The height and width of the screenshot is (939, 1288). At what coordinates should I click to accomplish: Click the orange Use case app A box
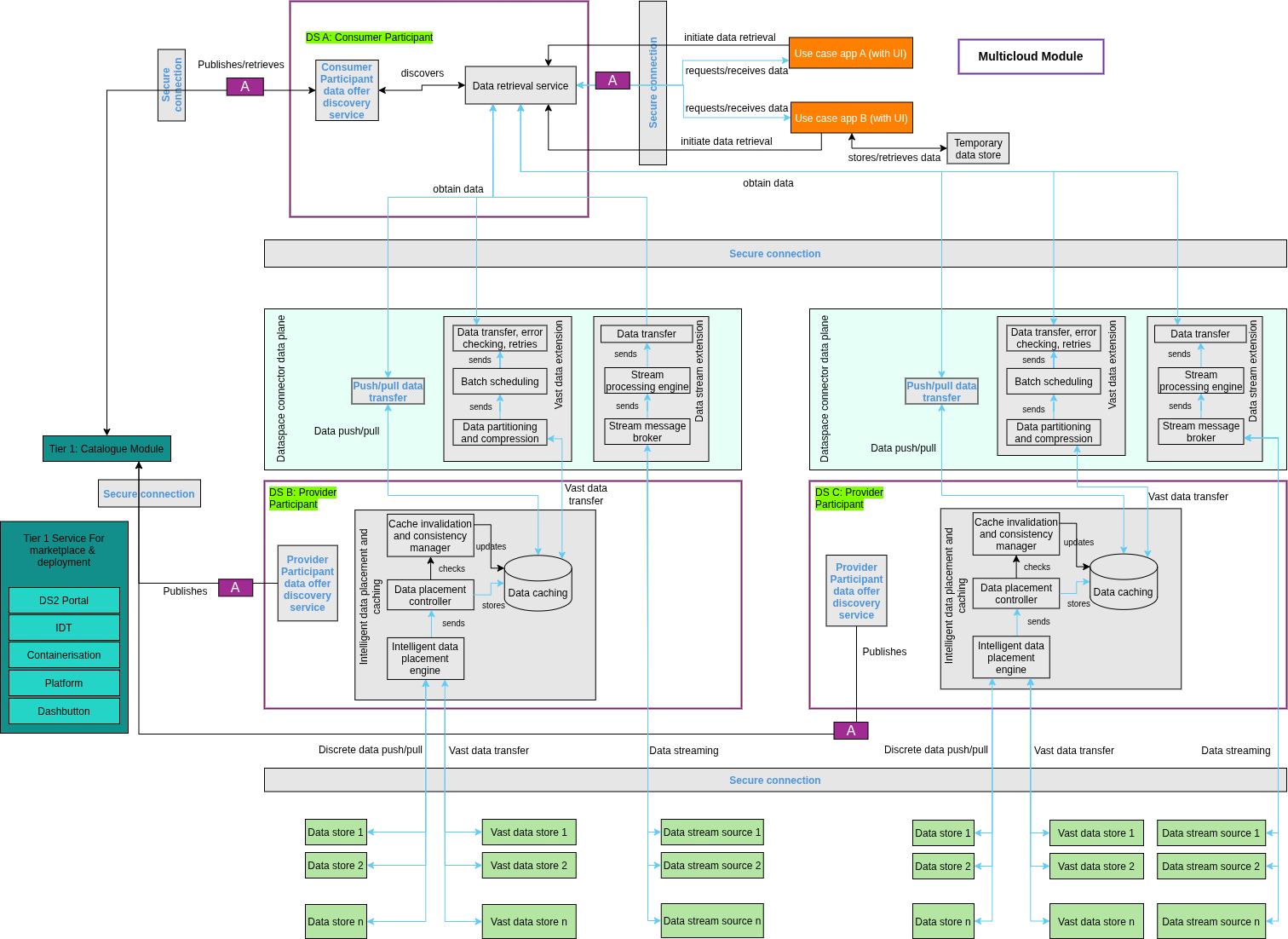tap(850, 54)
